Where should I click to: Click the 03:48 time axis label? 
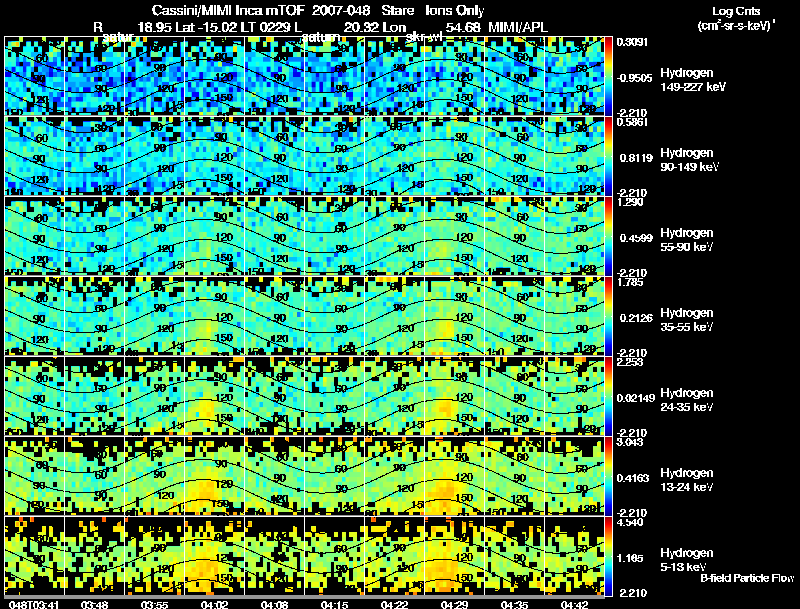tap(94, 605)
